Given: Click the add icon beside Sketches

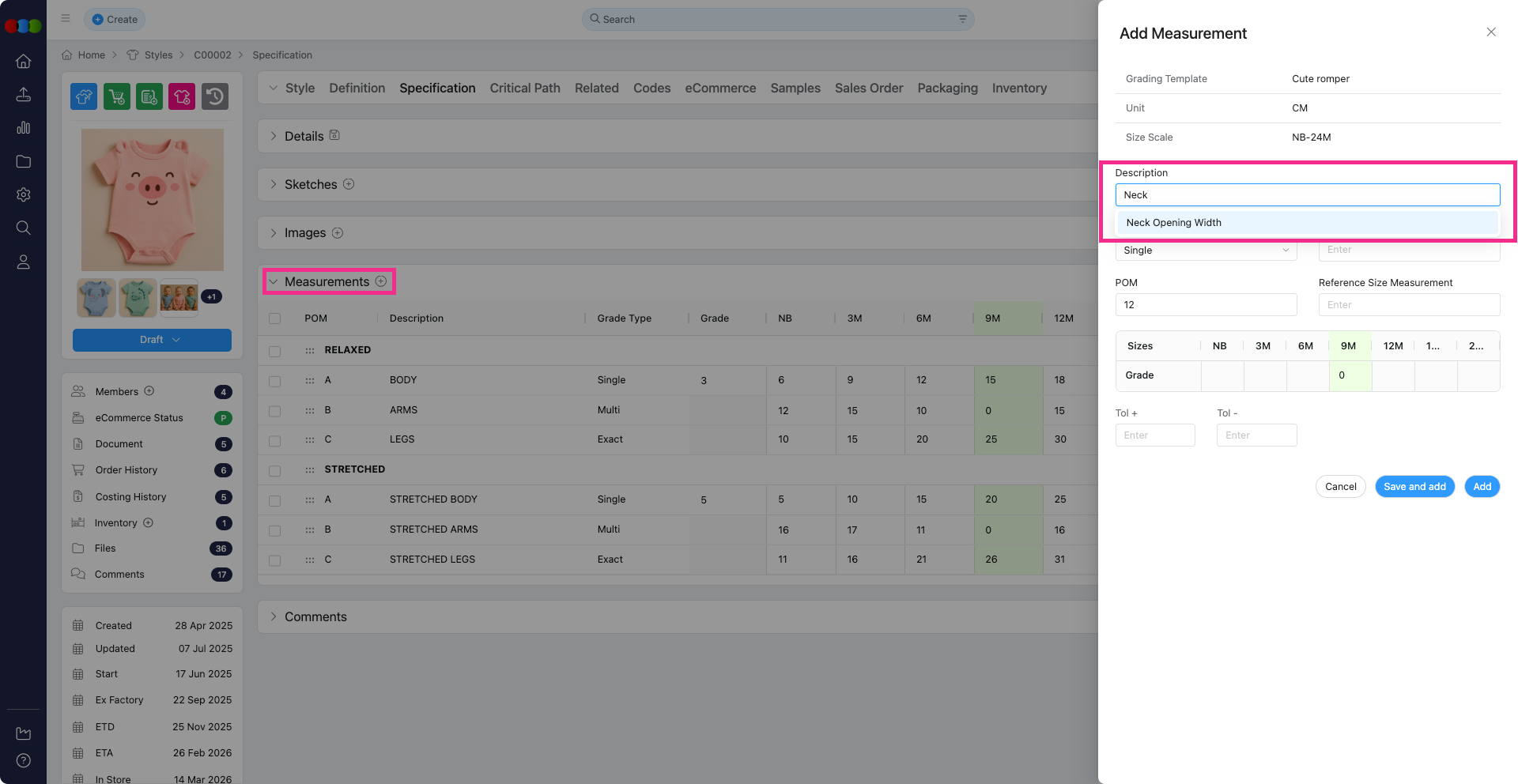Looking at the screenshot, I should coord(349,184).
